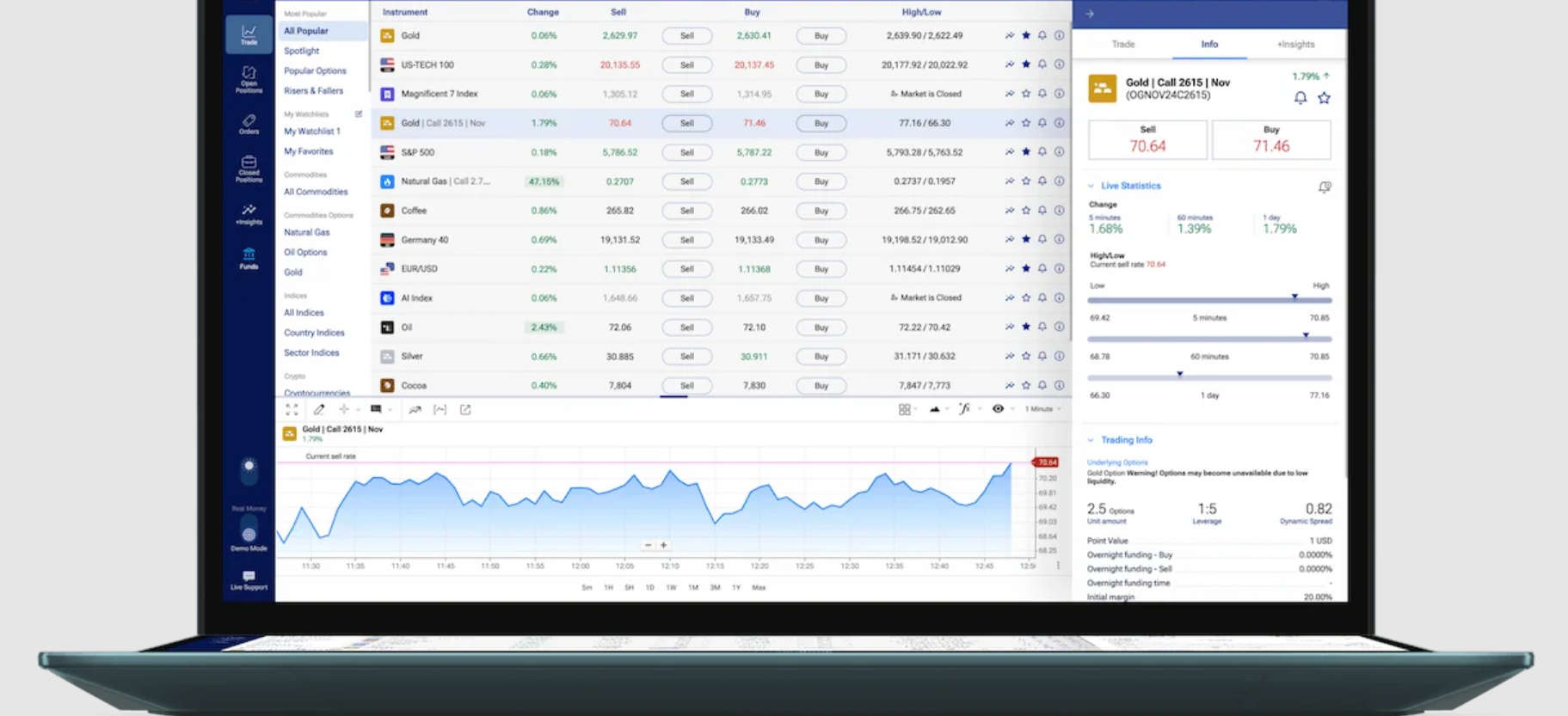Collapse the Trading Info section
Image resolution: width=1568 pixels, height=716 pixels.
(x=1091, y=440)
